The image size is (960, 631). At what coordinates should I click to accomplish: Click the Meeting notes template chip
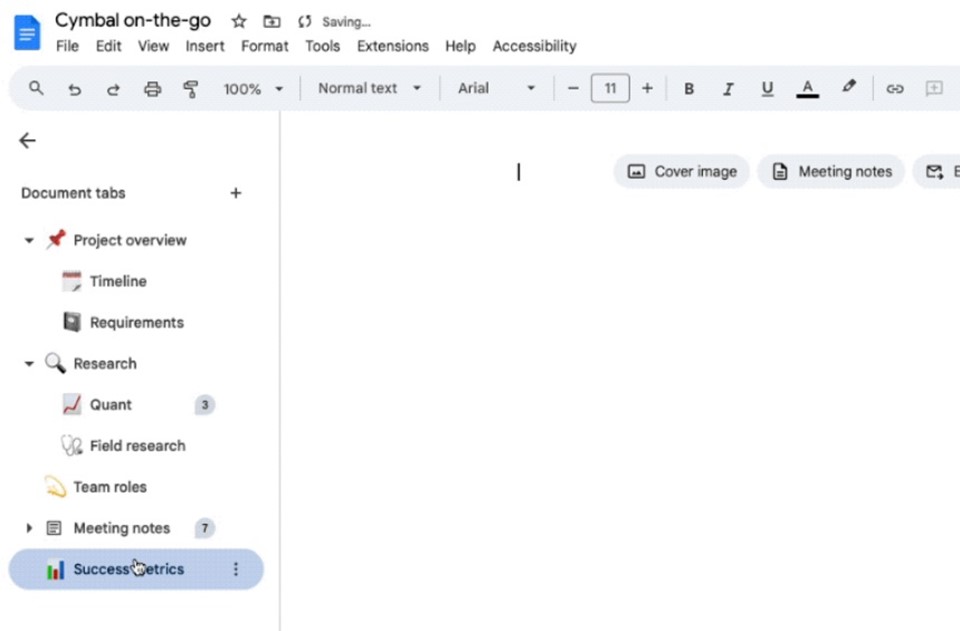[x=831, y=172]
